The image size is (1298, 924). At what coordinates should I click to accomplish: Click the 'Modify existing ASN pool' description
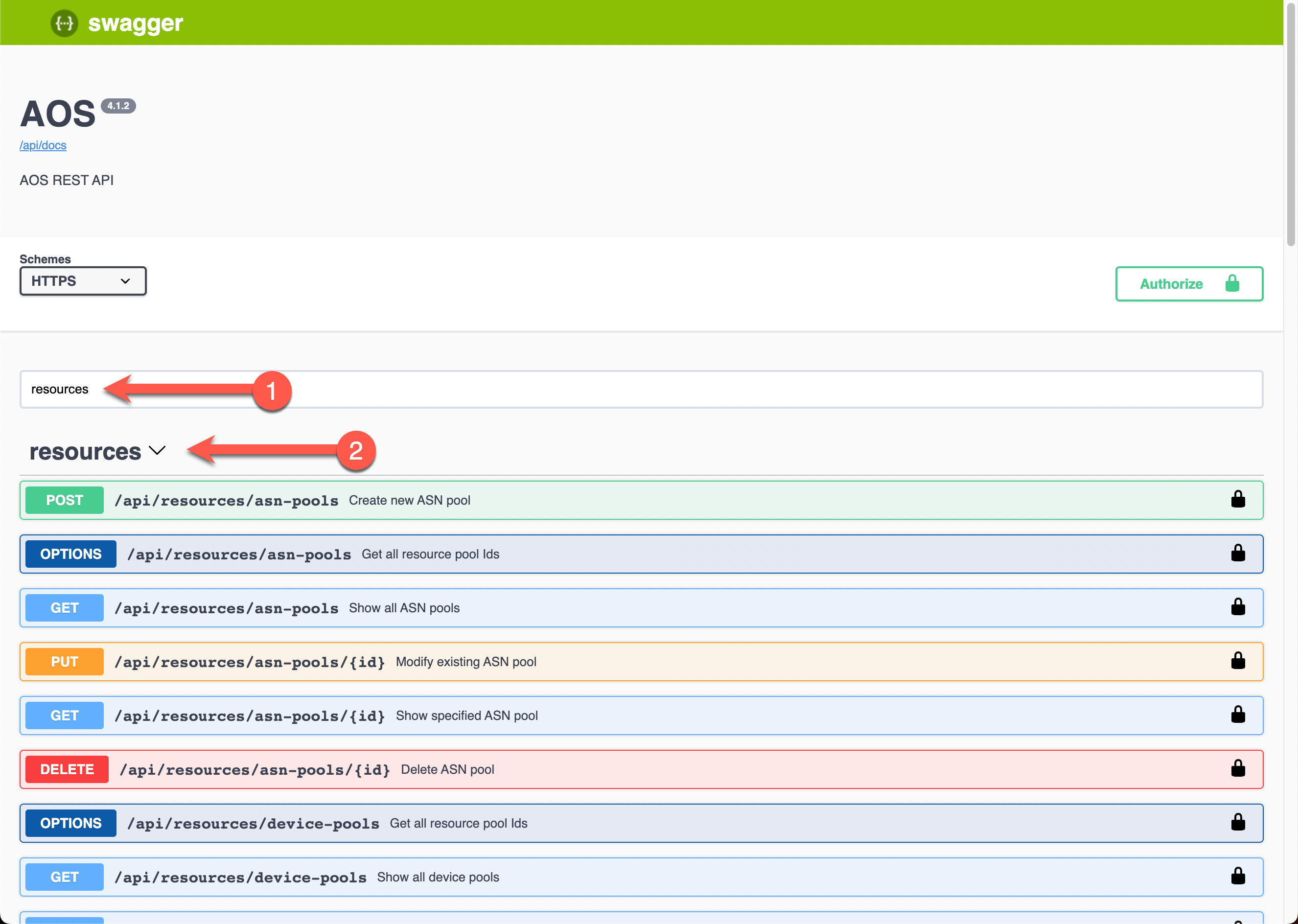(x=466, y=662)
